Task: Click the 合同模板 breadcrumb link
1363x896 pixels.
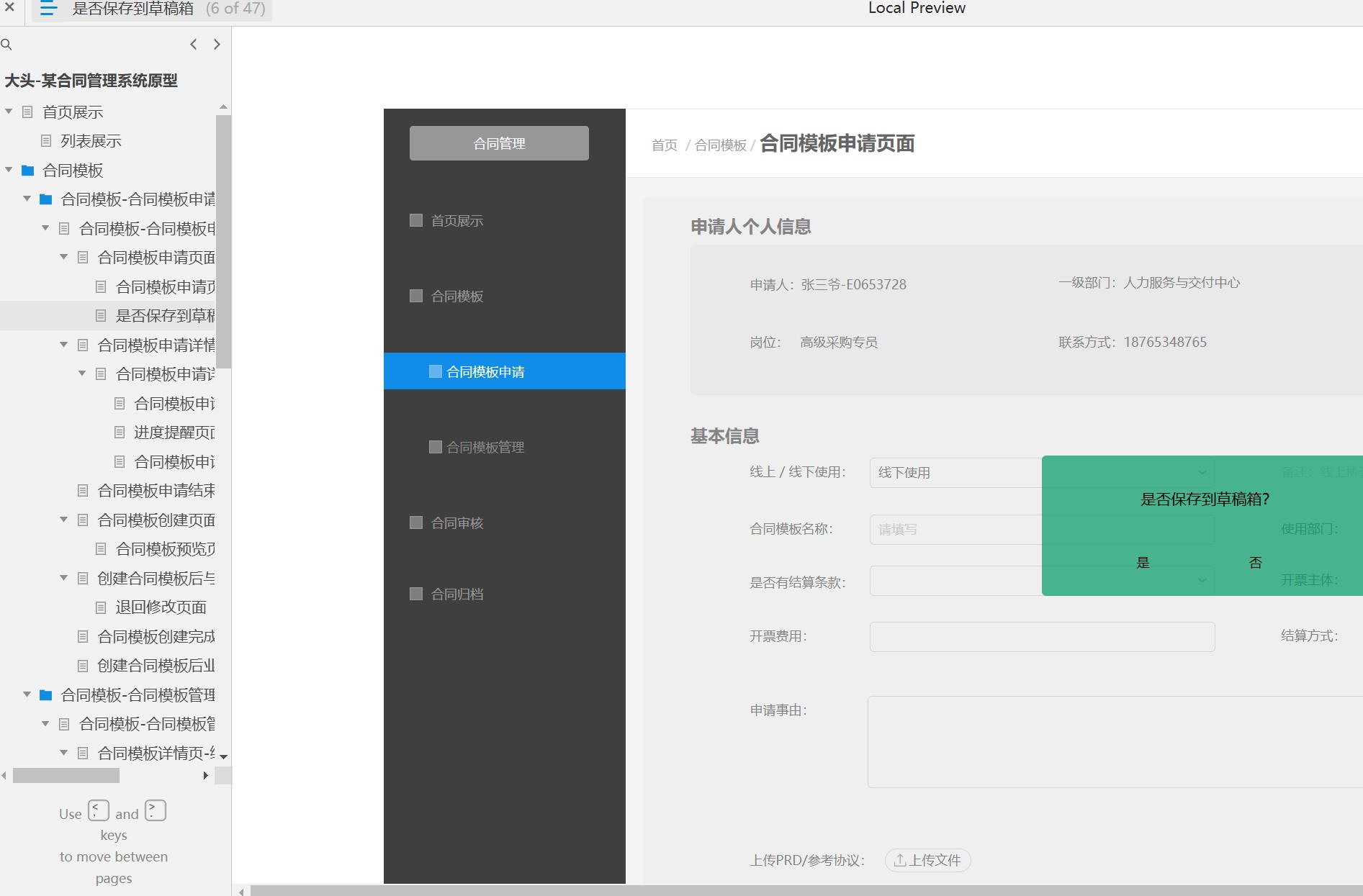Action: (x=721, y=145)
